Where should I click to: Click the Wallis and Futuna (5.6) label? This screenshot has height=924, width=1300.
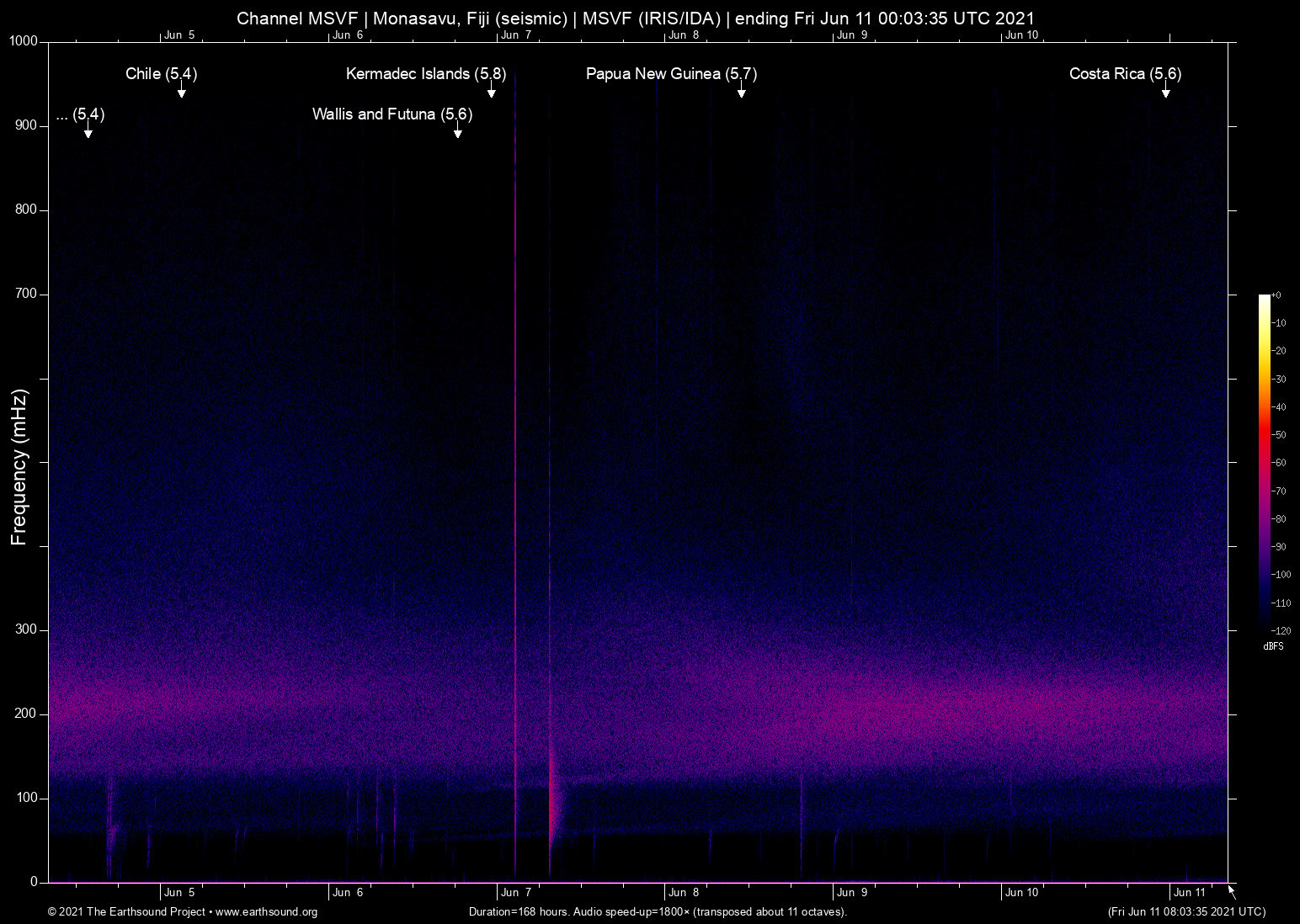[x=392, y=114]
